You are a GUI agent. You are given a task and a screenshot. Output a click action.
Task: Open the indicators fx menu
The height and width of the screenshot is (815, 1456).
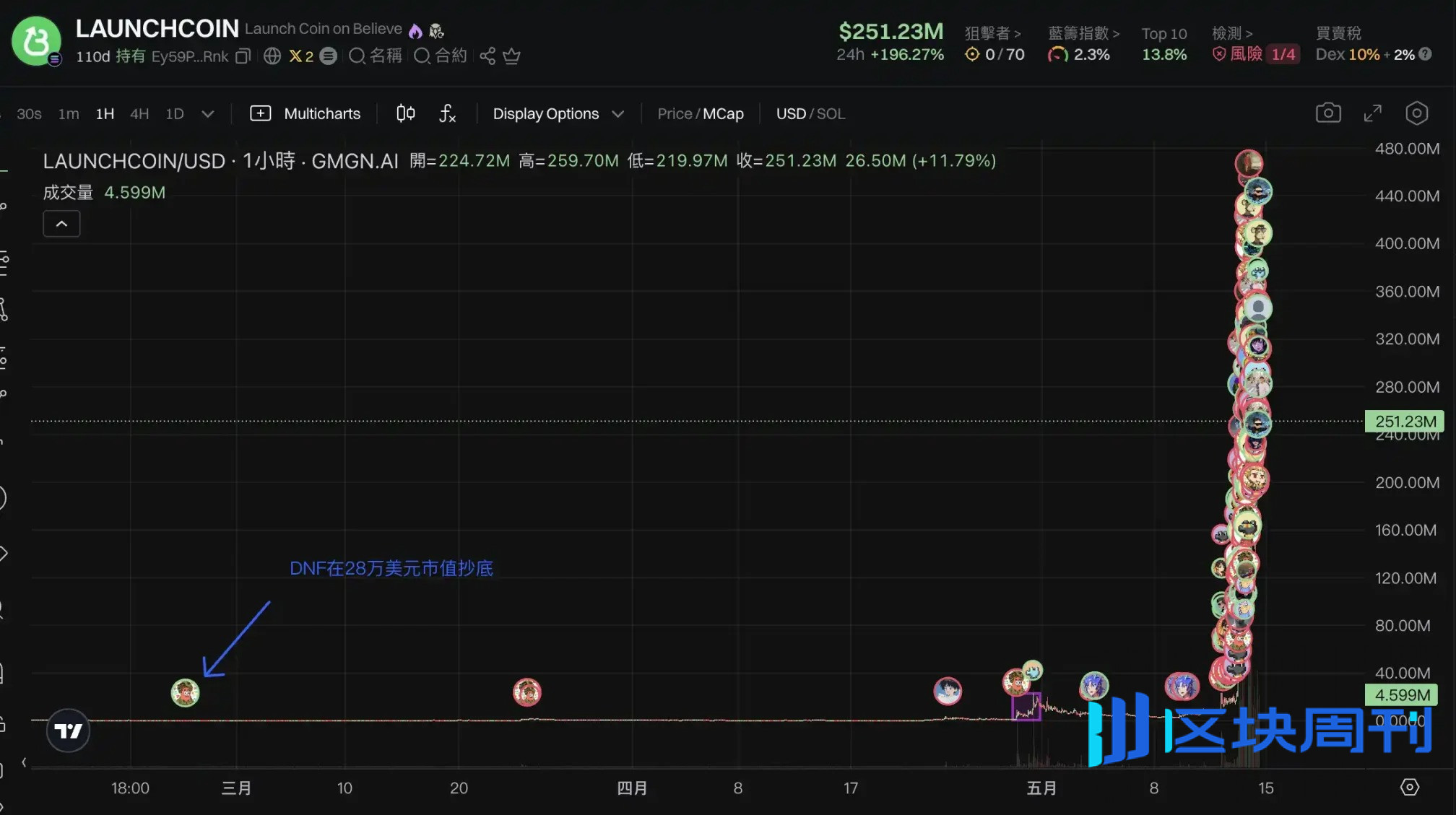pyautogui.click(x=447, y=113)
